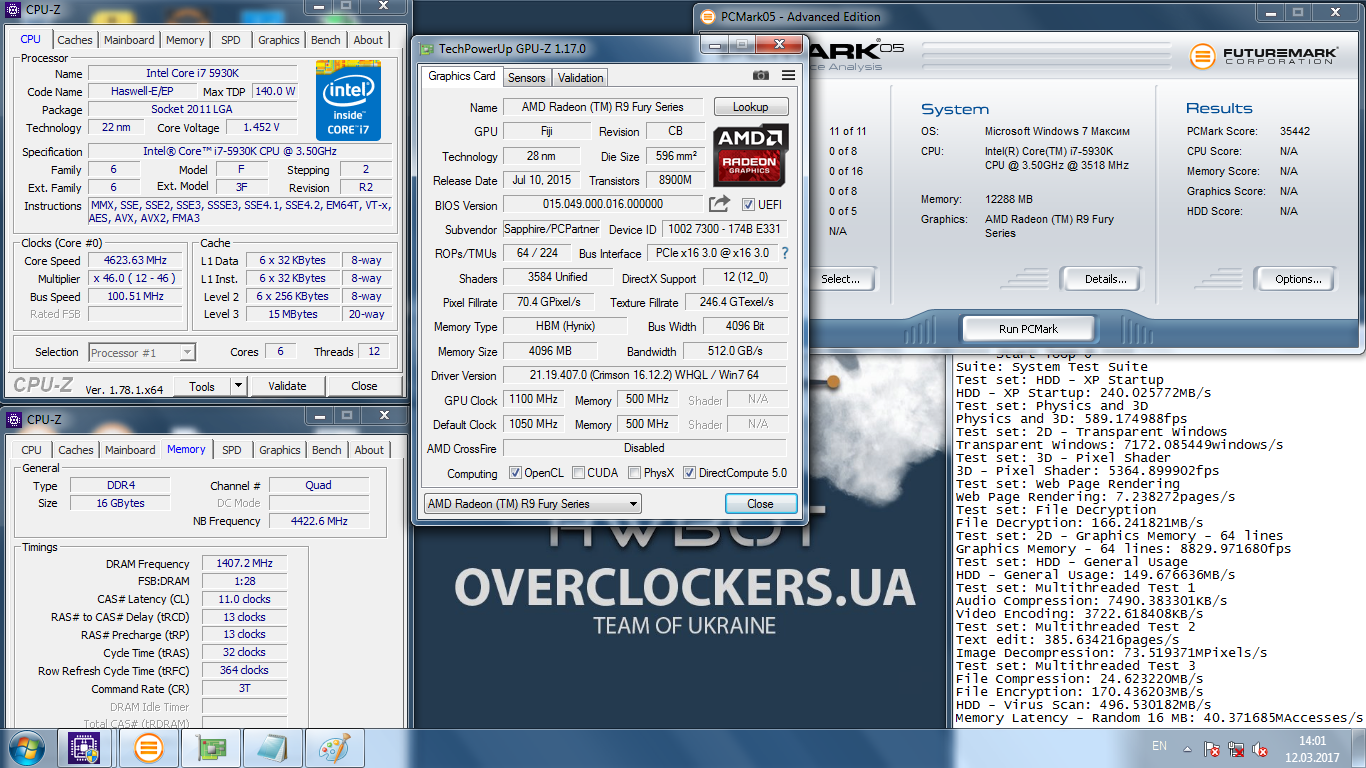Click the network status tray icon

[x=1237, y=748]
